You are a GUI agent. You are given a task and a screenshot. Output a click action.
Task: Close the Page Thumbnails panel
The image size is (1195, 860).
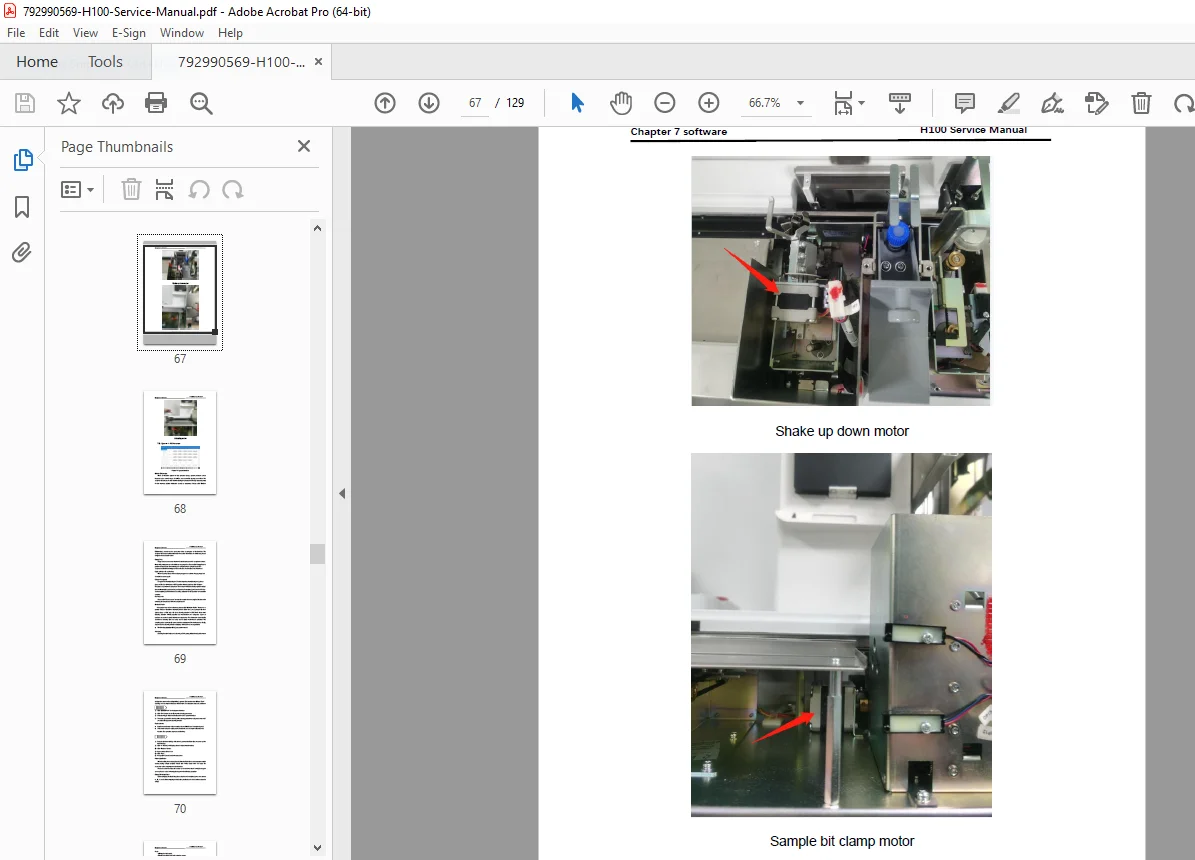304,146
